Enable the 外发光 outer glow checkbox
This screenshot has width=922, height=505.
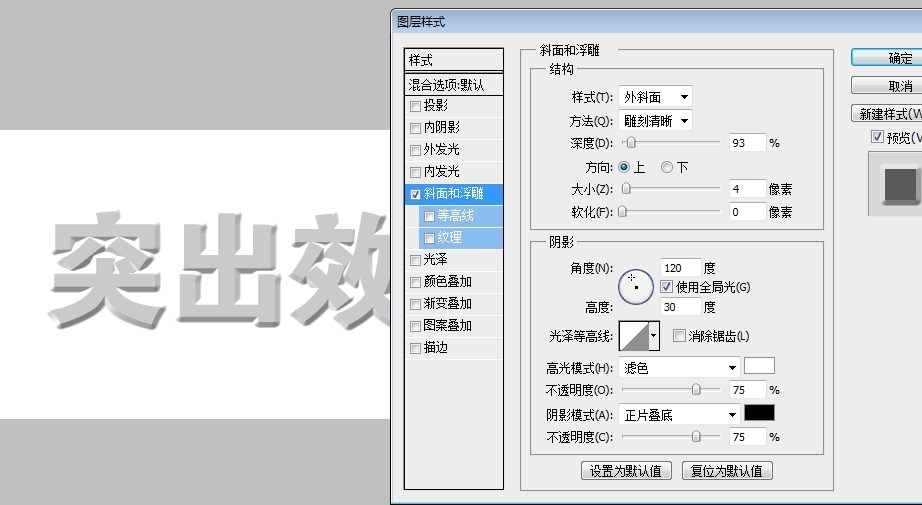(x=415, y=150)
